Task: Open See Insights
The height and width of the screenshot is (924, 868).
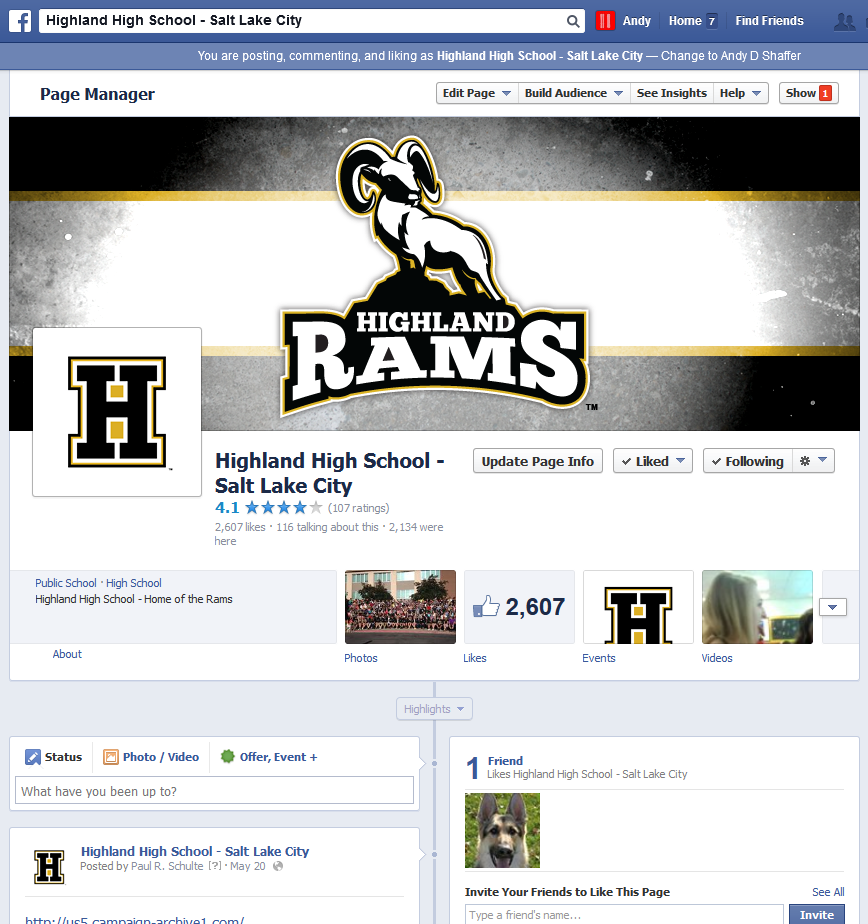Action: 671,93
